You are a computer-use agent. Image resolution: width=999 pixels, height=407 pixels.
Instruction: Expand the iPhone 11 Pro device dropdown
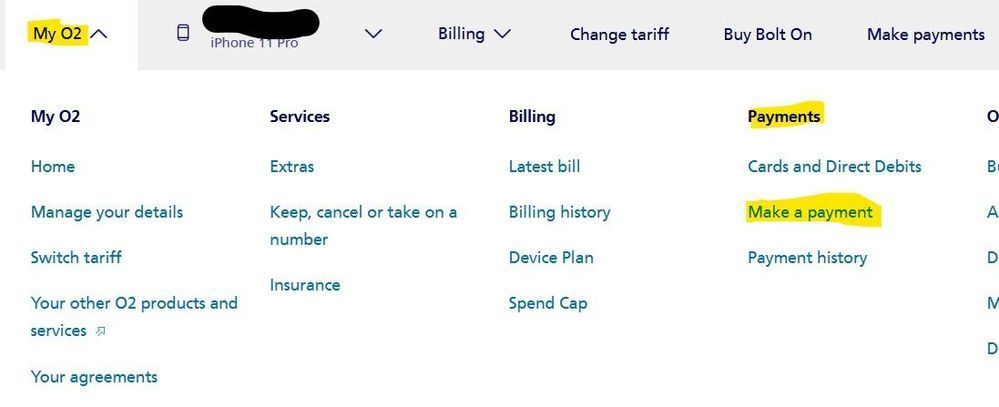pos(373,34)
